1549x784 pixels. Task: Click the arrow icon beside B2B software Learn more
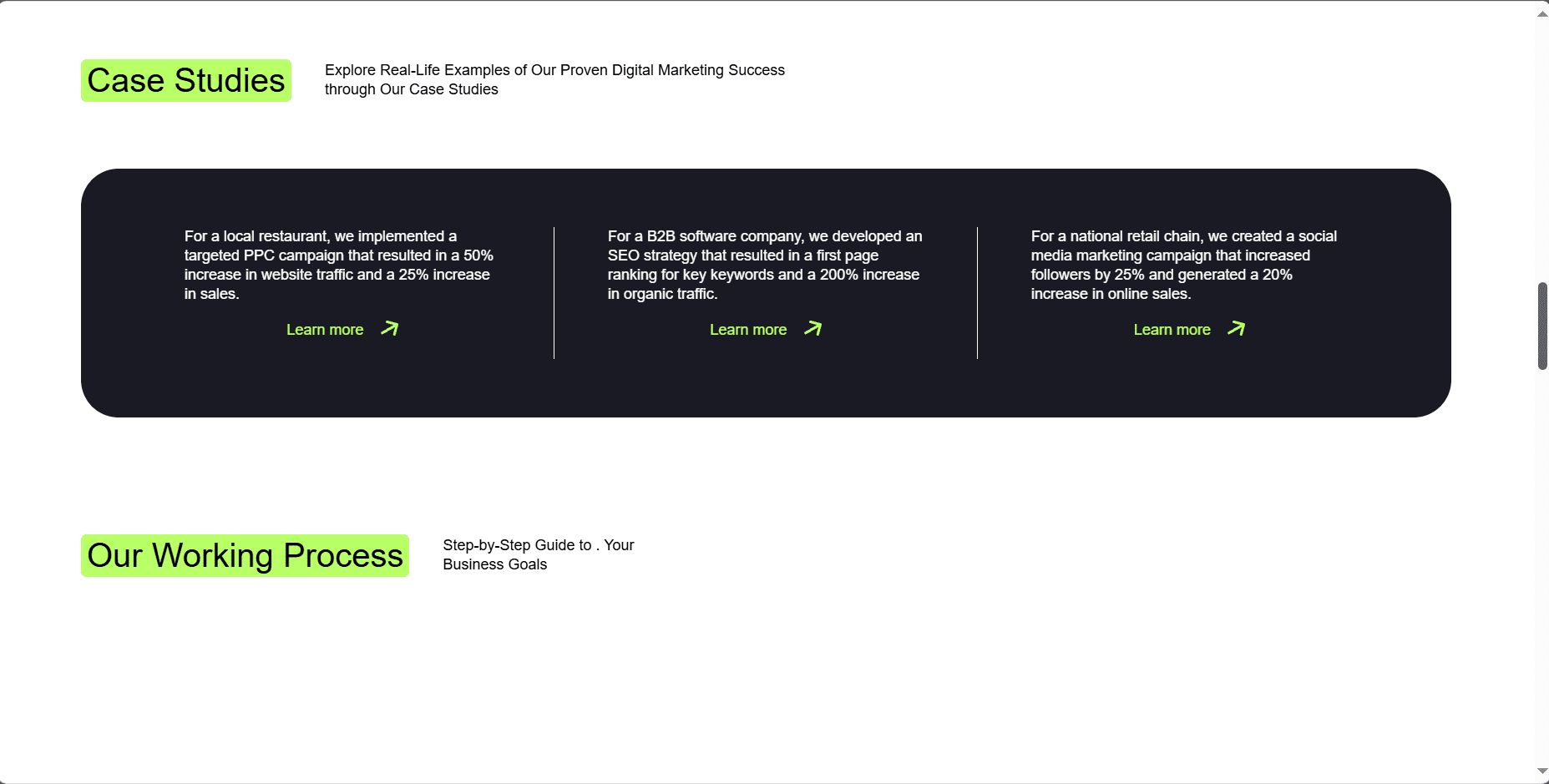pyautogui.click(x=813, y=329)
